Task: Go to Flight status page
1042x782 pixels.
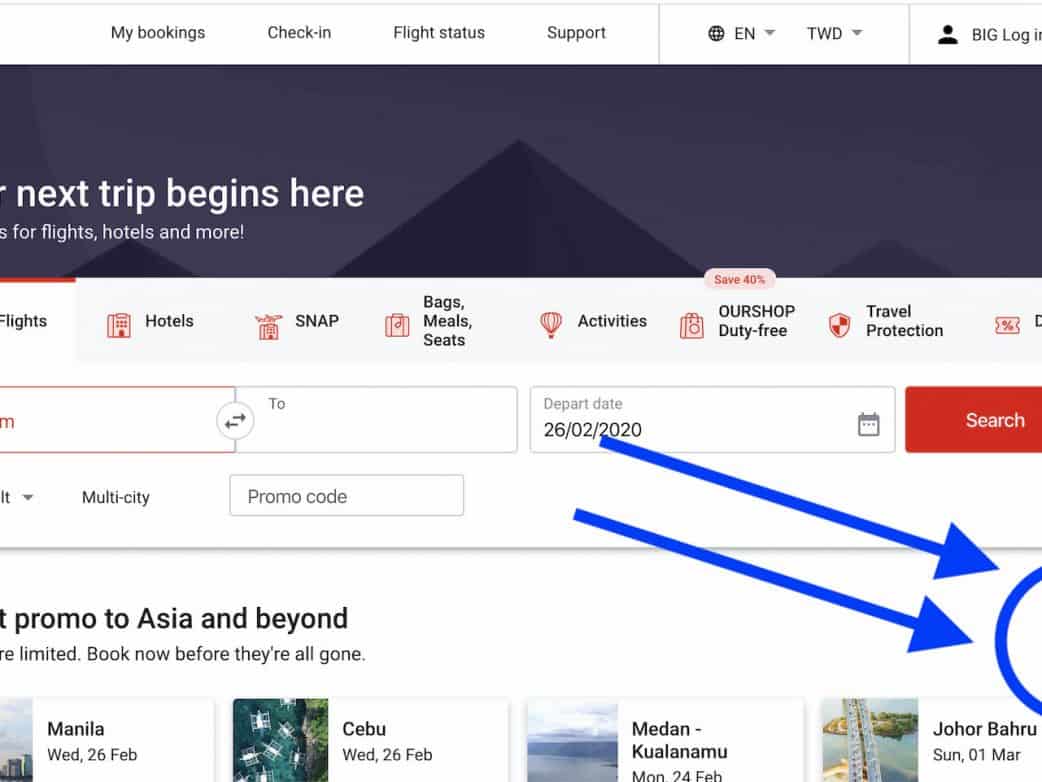Action: (x=438, y=33)
